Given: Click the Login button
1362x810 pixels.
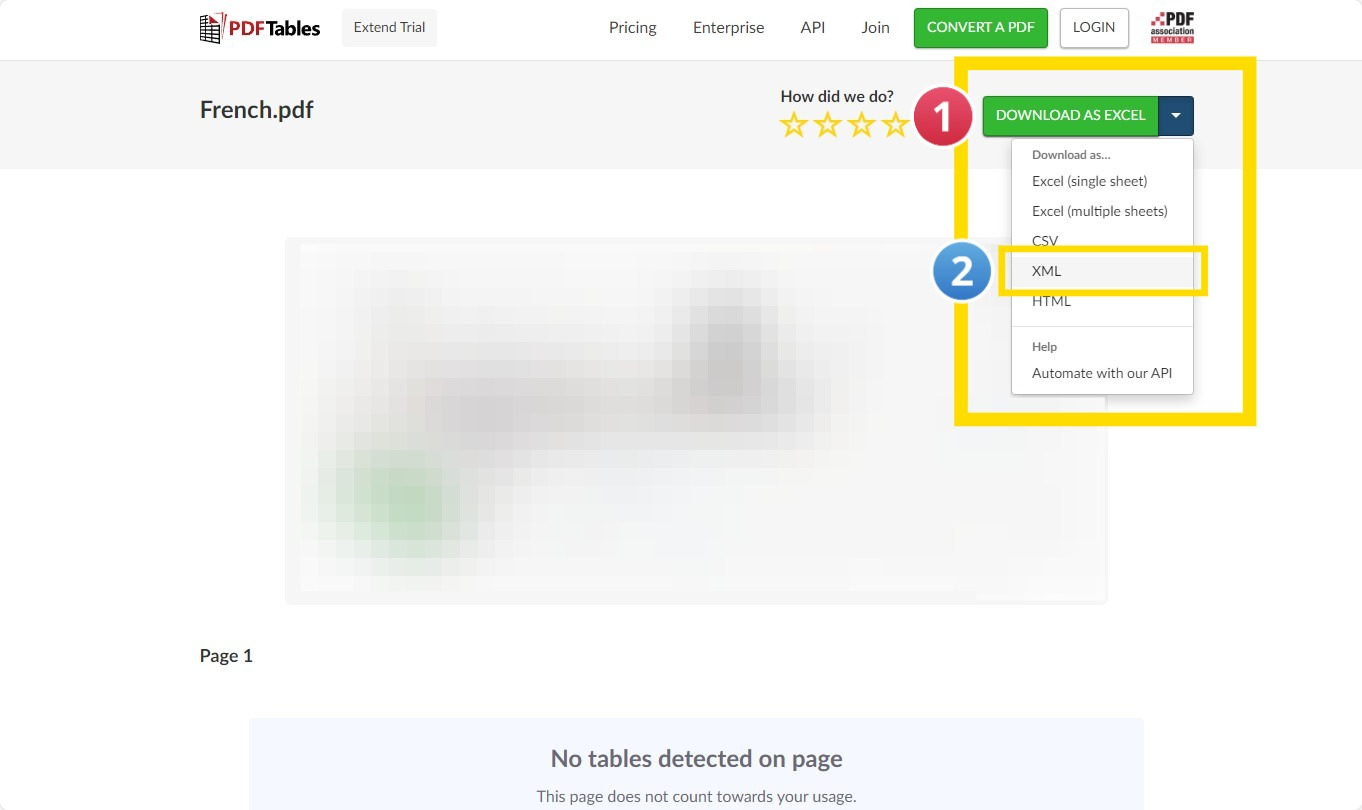Looking at the screenshot, I should 1094,28.
